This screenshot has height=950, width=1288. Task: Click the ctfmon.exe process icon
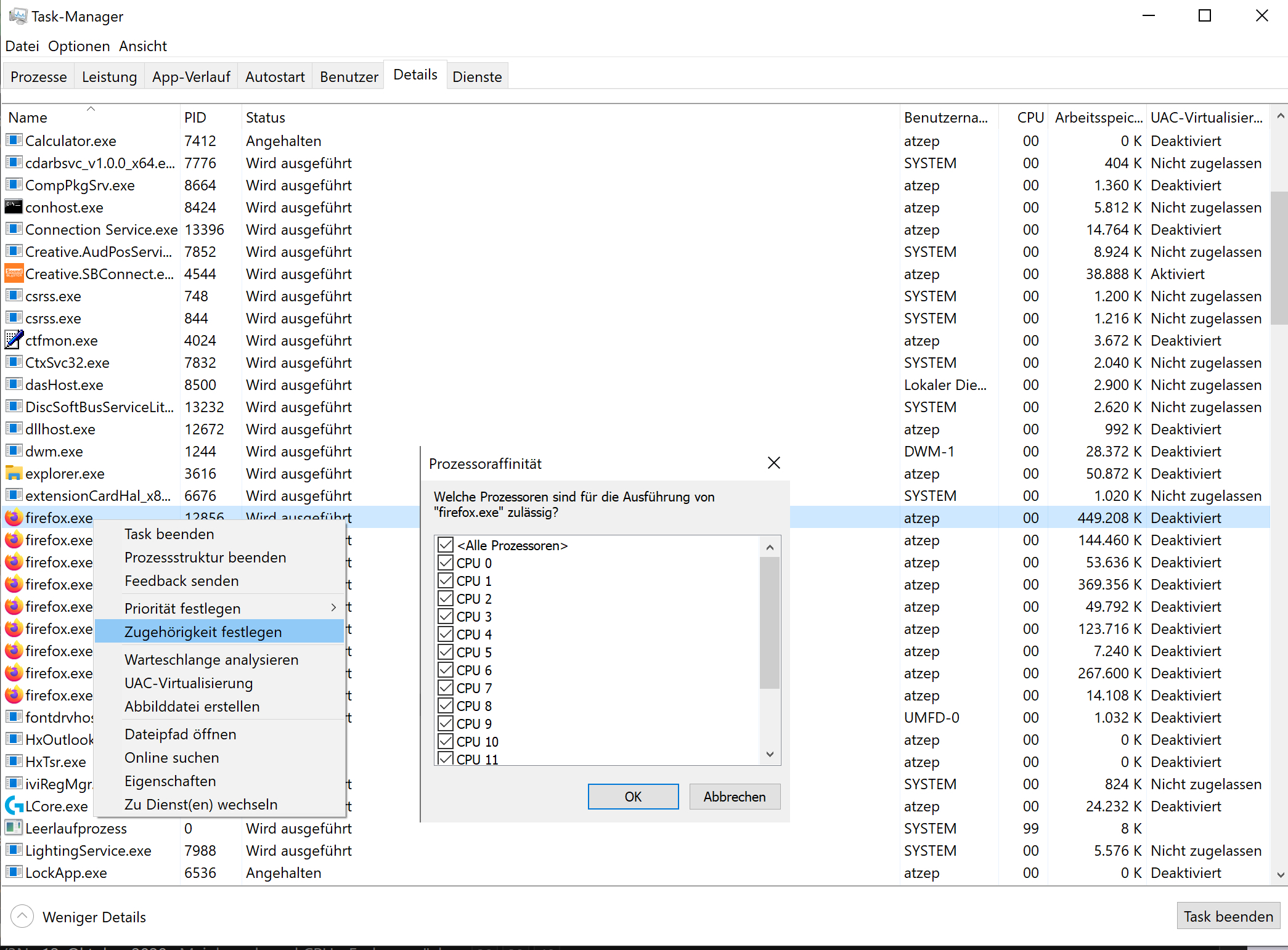15,340
